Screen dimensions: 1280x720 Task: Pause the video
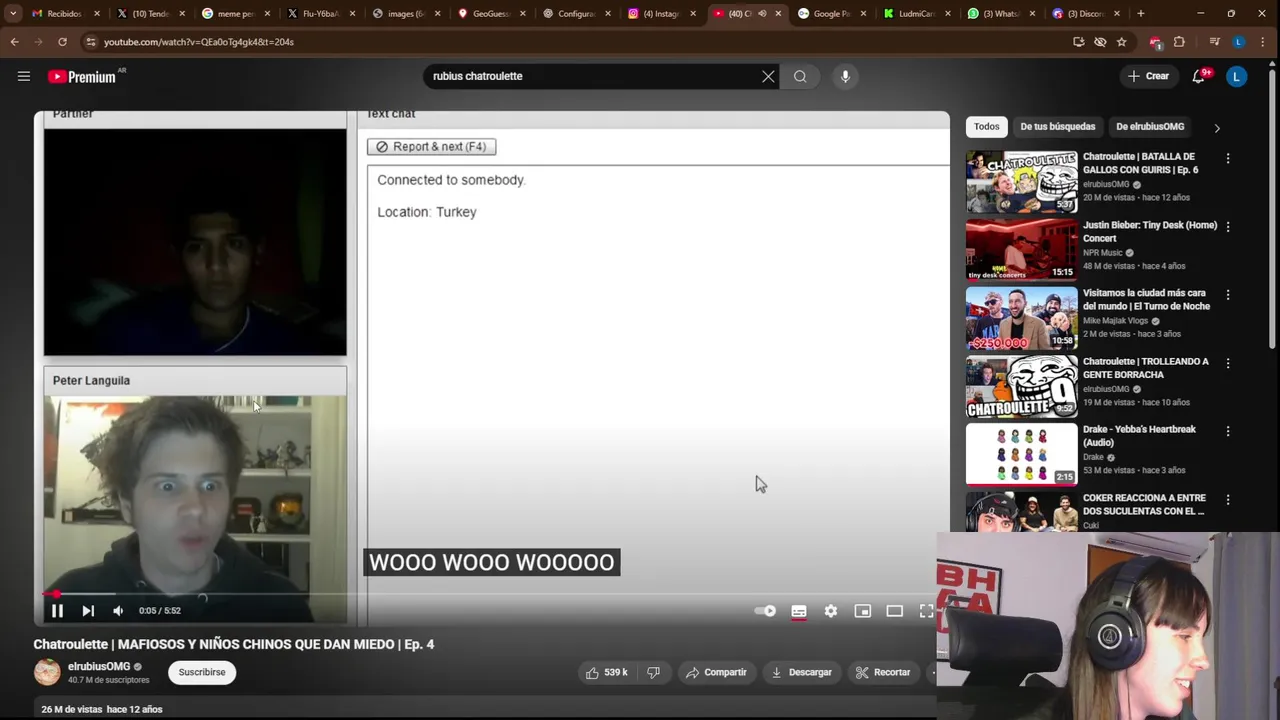point(57,611)
